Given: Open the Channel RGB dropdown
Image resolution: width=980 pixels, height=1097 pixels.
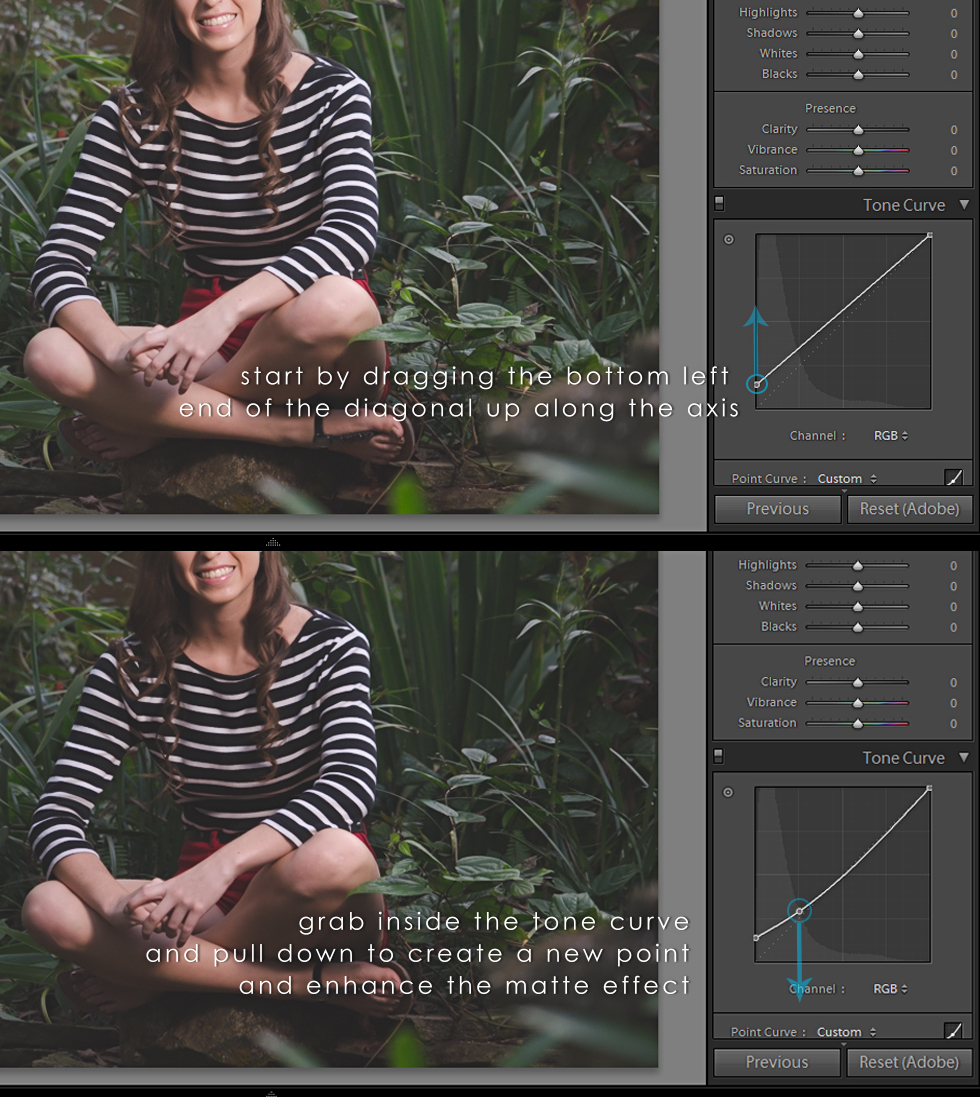Looking at the screenshot, I should coord(890,436).
